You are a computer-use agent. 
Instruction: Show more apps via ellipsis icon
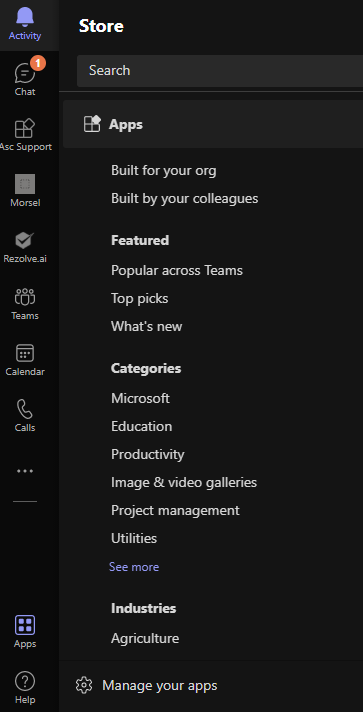25,471
